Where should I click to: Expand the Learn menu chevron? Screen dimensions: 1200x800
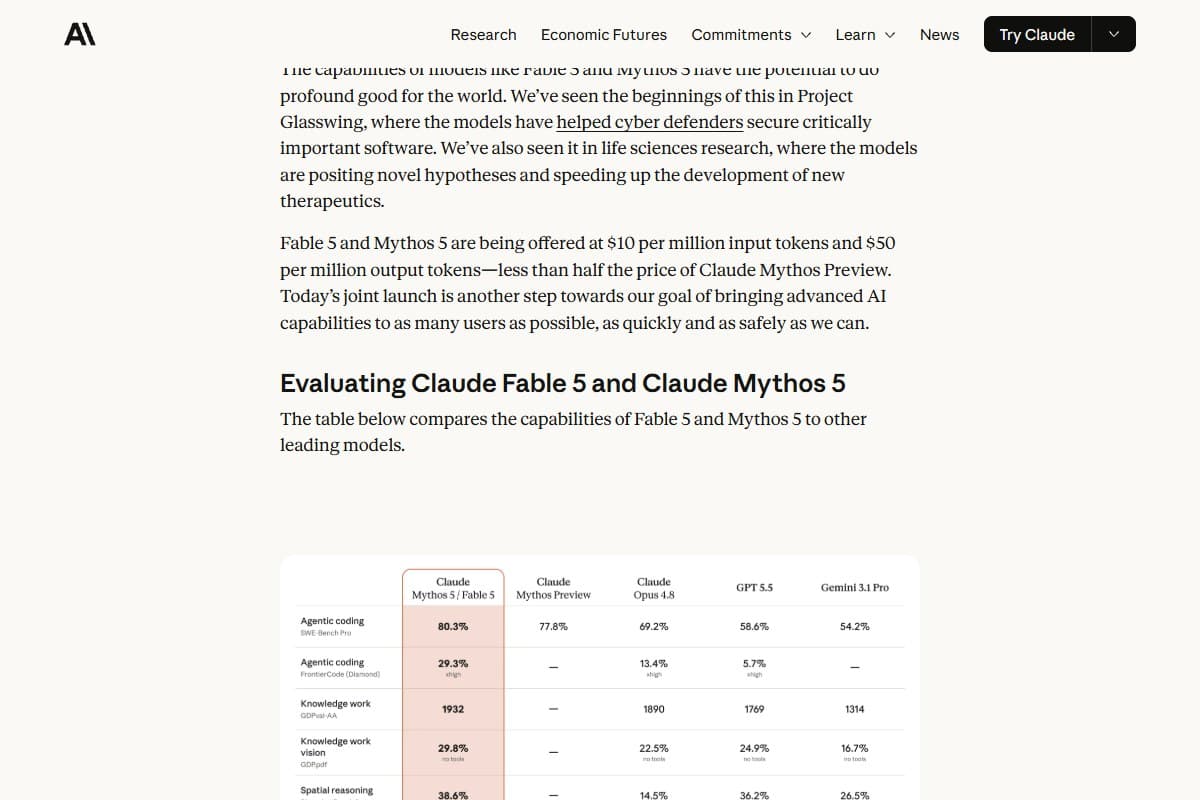[x=890, y=35]
